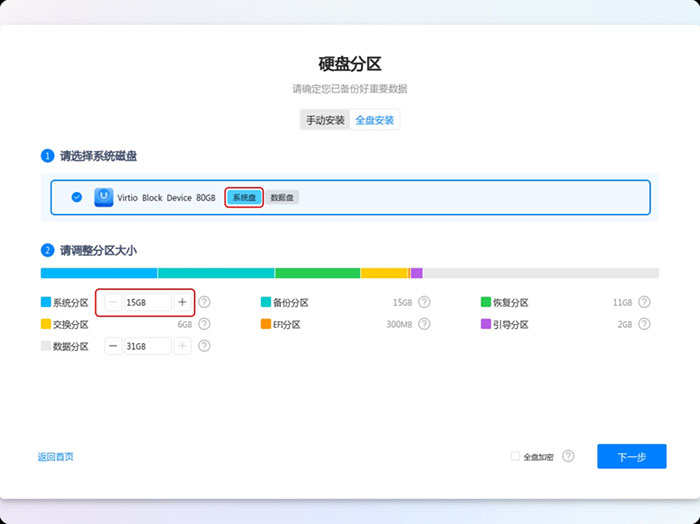Click the 数据分区 31GB size field
The width and height of the screenshot is (700, 524).
[147, 346]
